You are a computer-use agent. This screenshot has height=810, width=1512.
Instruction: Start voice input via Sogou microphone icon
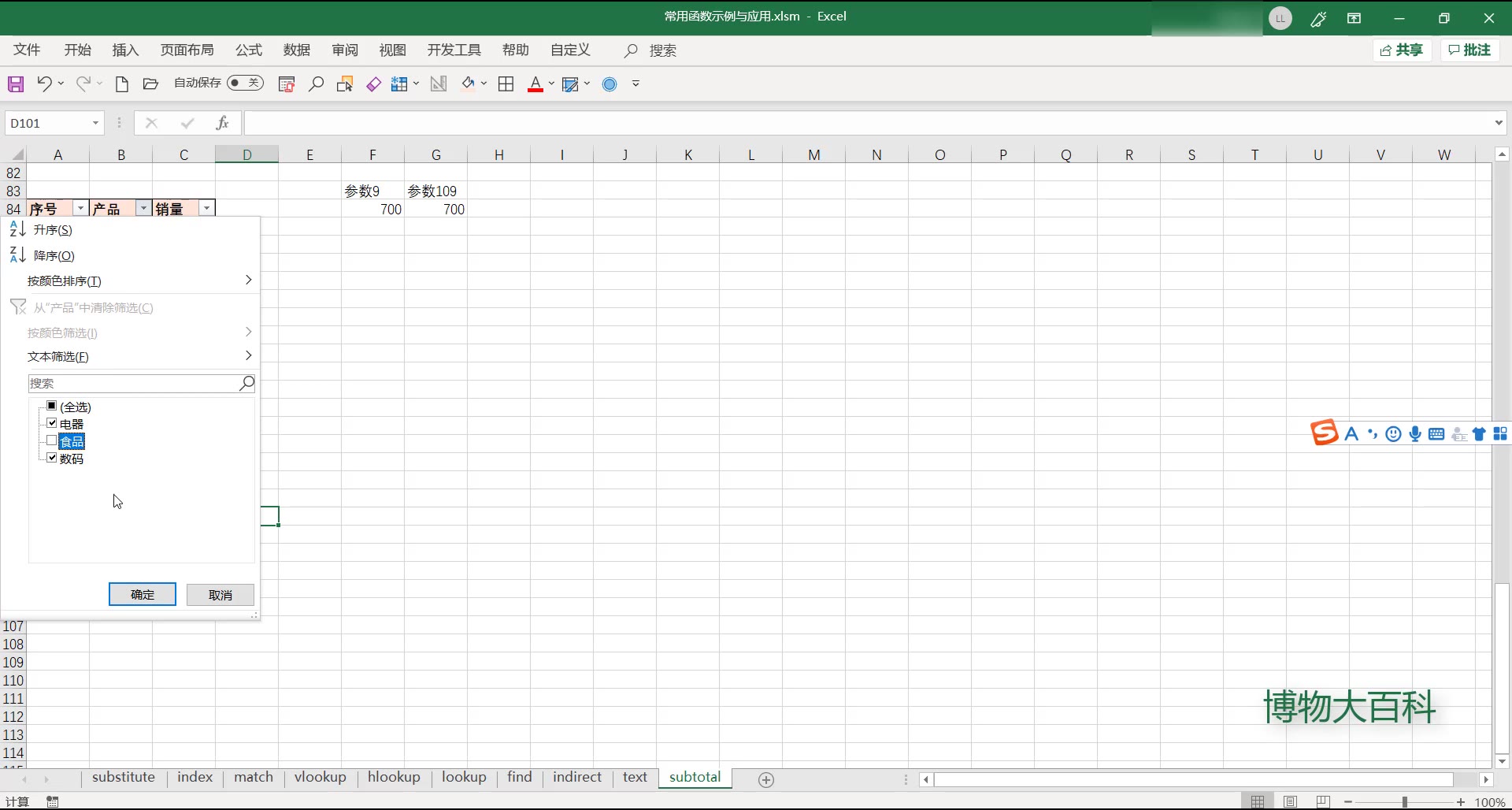(x=1415, y=433)
